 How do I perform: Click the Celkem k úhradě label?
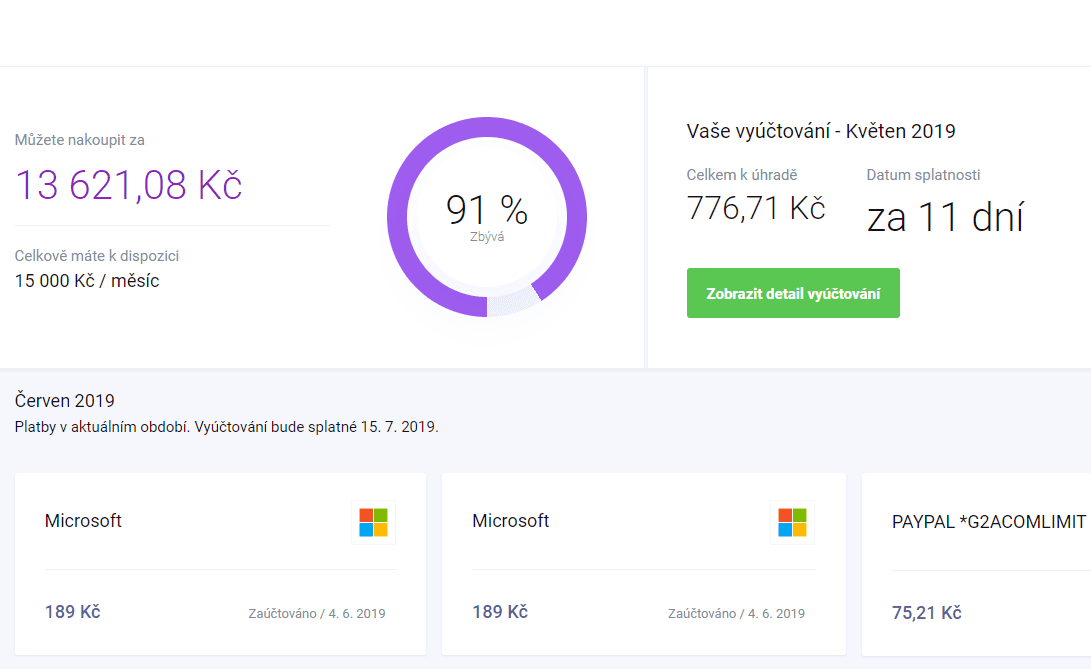(742, 175)
